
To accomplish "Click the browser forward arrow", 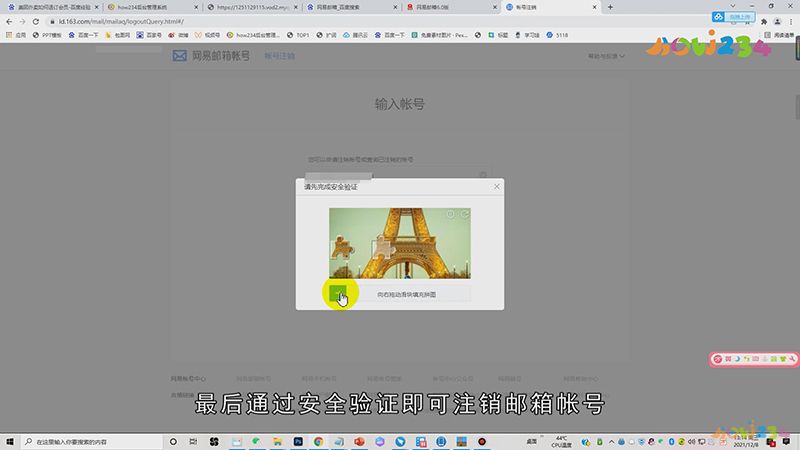I will (x=22, y=21).
